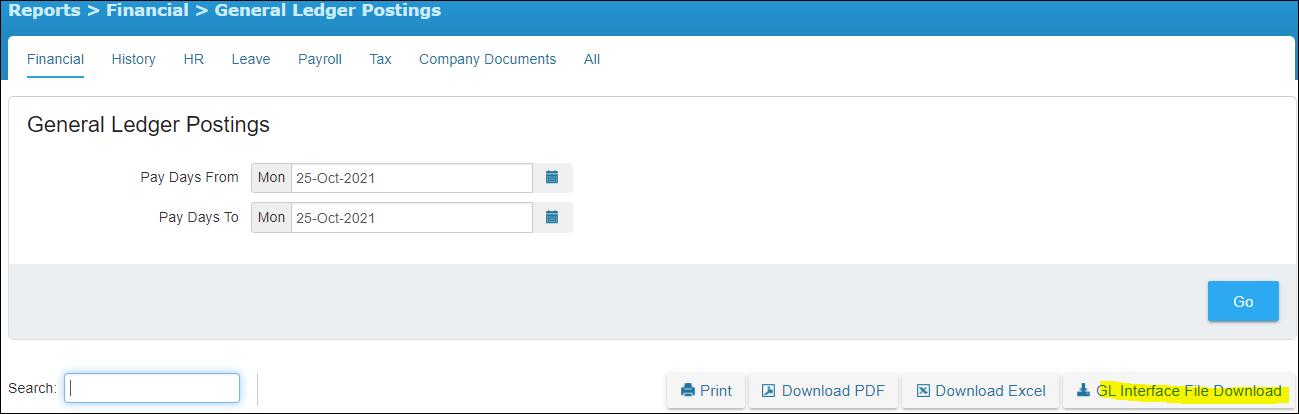Click the printer icon on Print button
The image size is (1299, 414).
[687, 391]
